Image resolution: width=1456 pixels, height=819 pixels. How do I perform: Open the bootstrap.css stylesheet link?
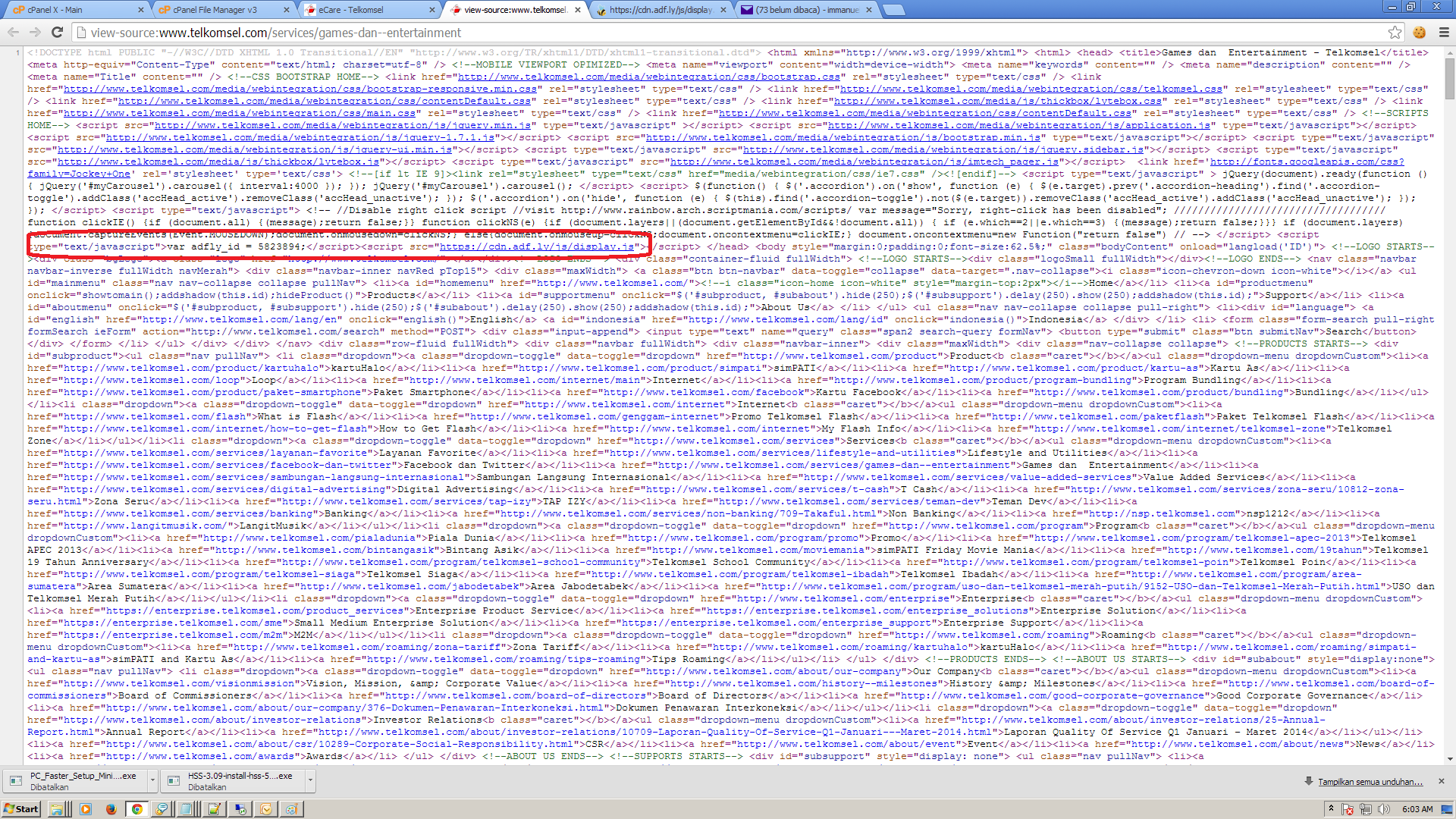point(648,77)
